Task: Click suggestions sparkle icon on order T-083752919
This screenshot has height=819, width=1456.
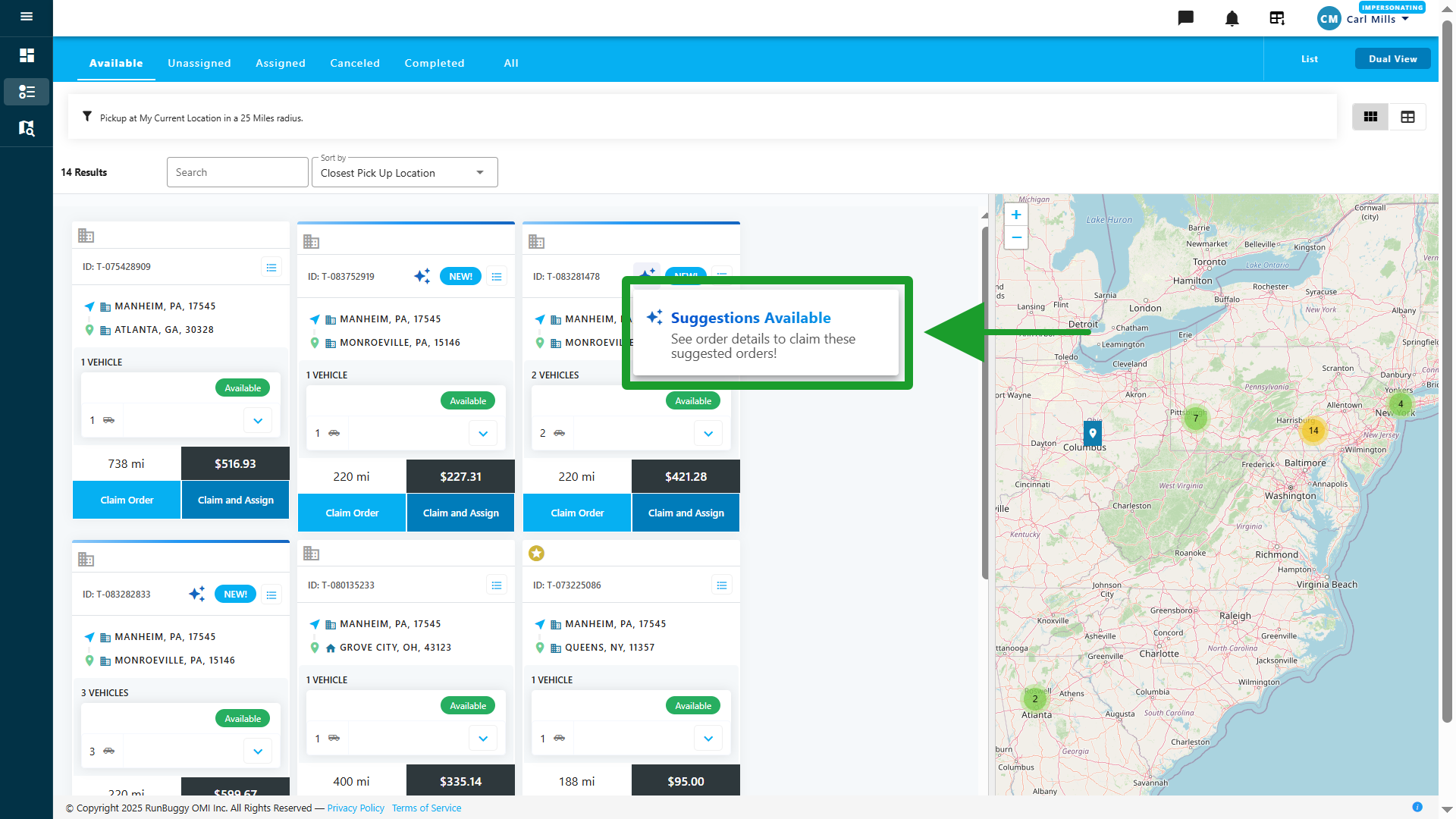Action: coord(422,276)
